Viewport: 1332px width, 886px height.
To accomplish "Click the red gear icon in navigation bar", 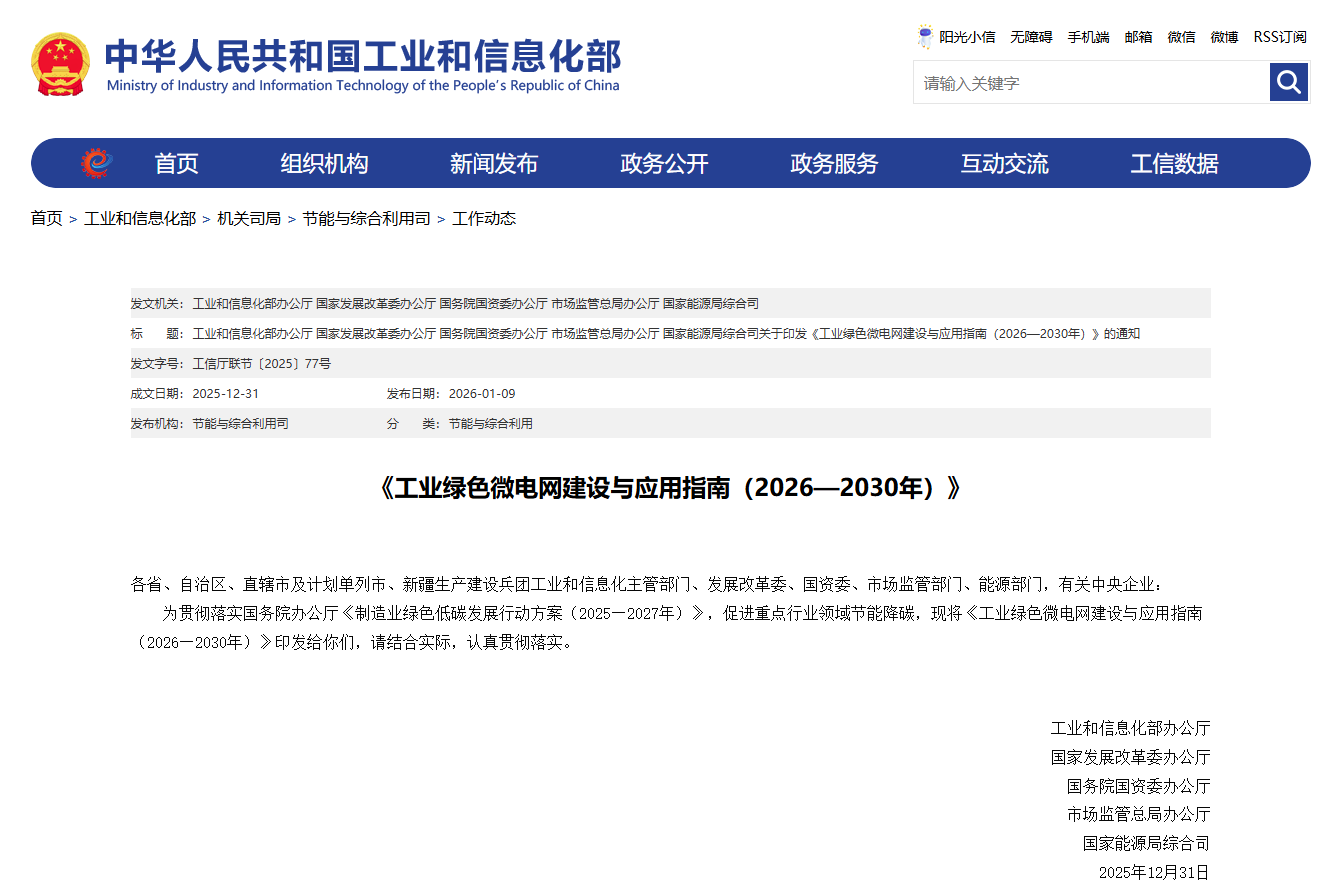I will click(x=97, y=163).
